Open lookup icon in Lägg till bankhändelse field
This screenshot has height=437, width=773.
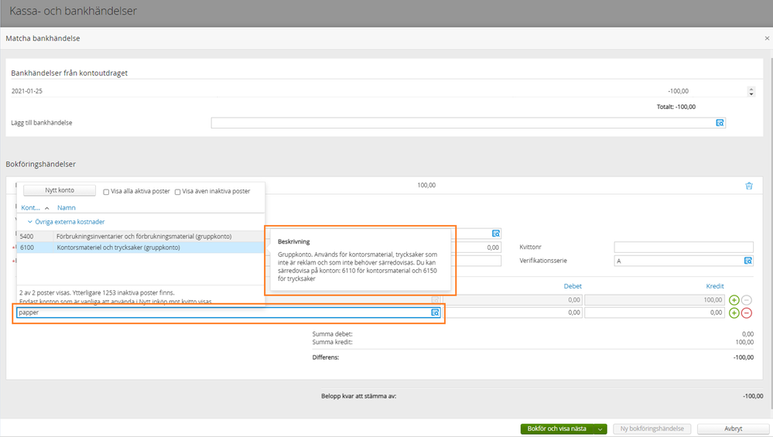(719, 123)
